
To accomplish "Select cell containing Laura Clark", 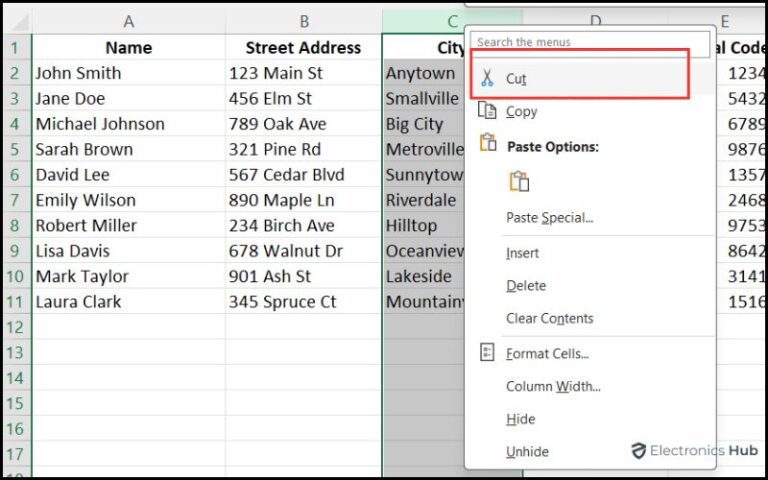I will point(128,302).
